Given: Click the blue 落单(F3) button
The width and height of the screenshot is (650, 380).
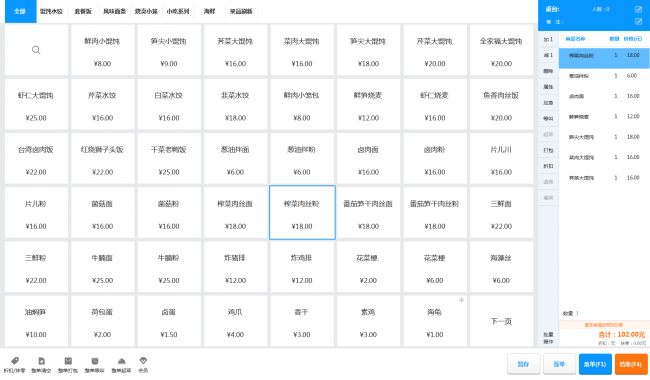Looking at the screenshot, I should [595, 364].
